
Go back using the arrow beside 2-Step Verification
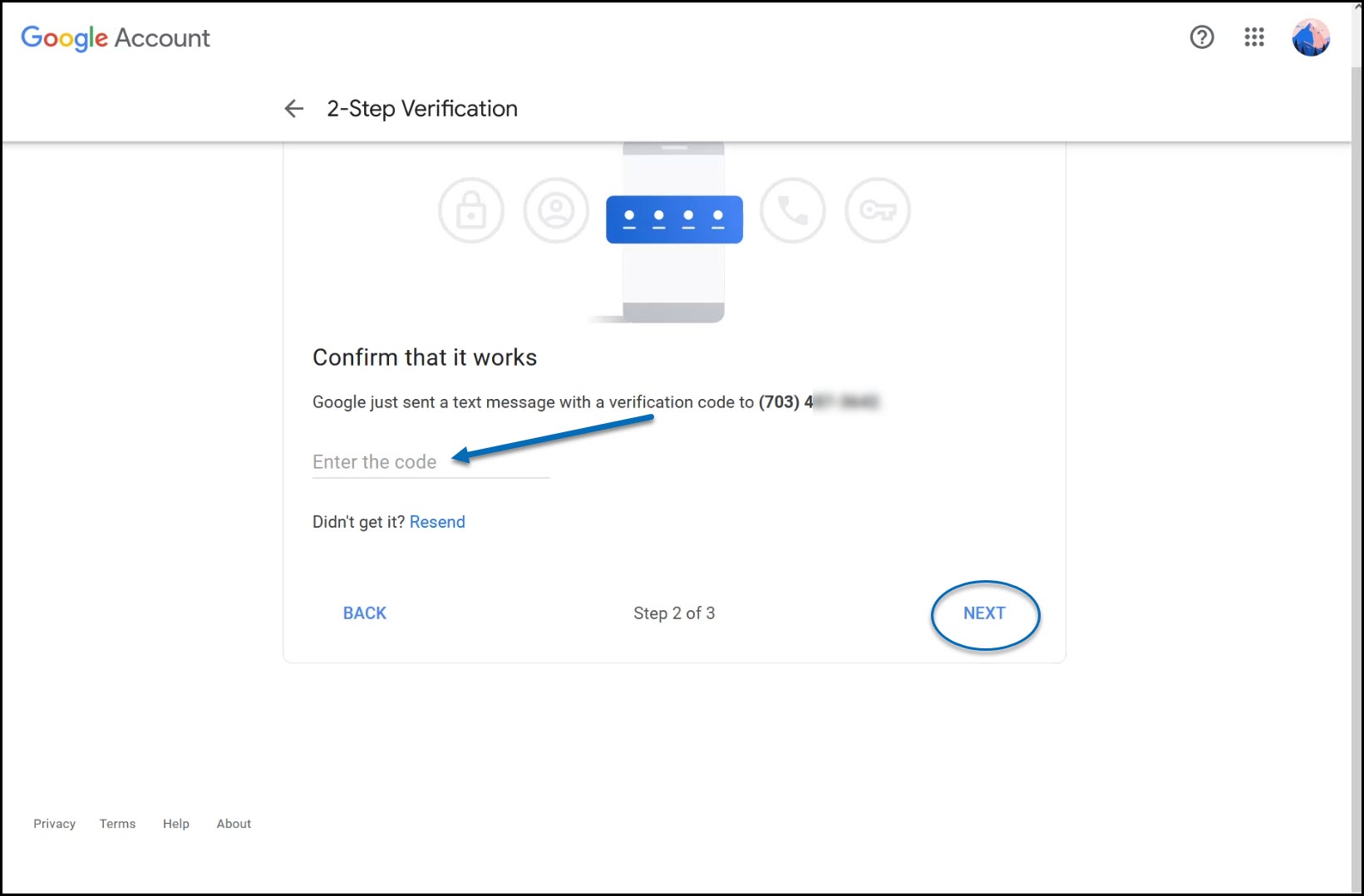click(293, 109)
